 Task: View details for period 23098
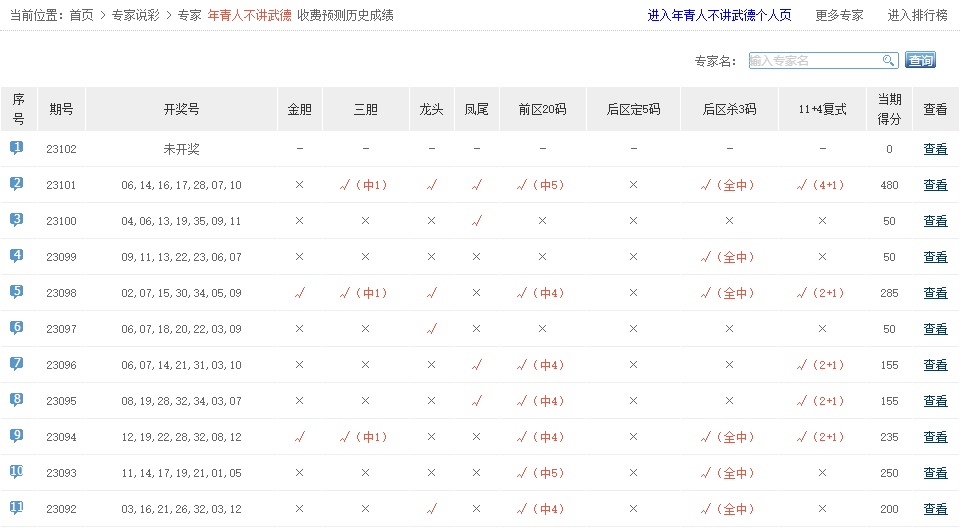pos(935,293)
